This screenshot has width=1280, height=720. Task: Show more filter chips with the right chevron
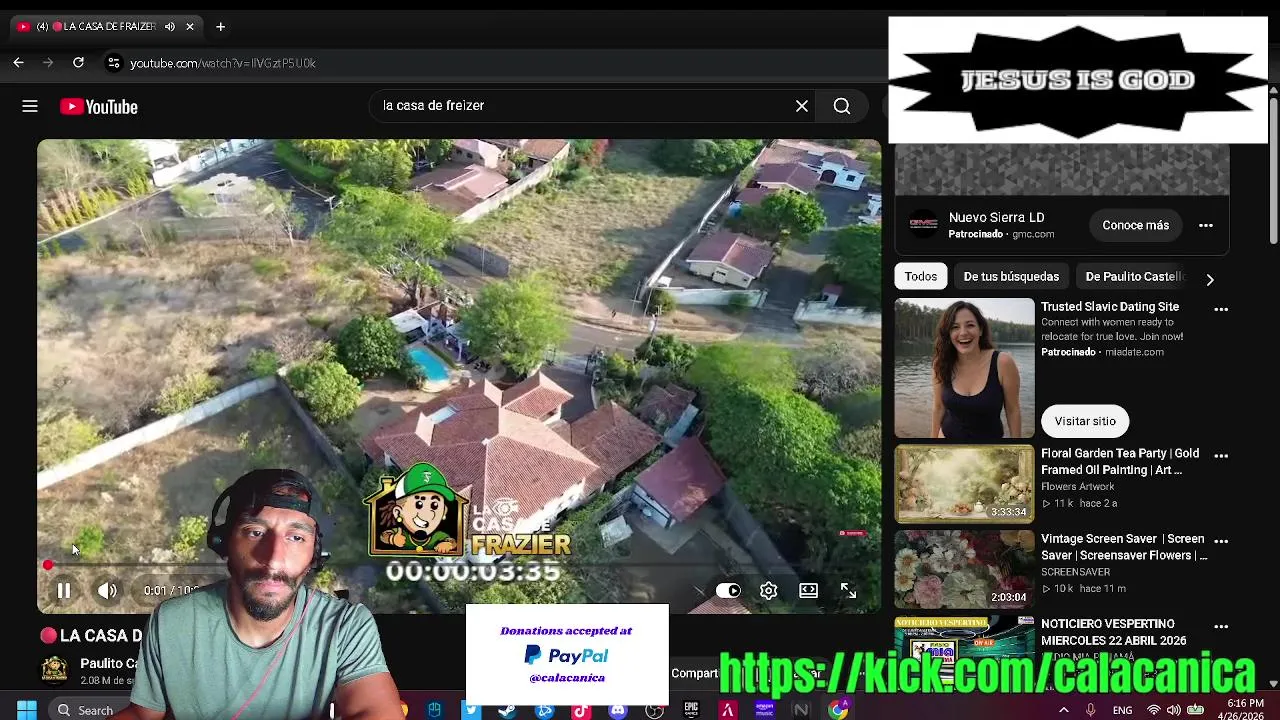tap(1209, 279)
